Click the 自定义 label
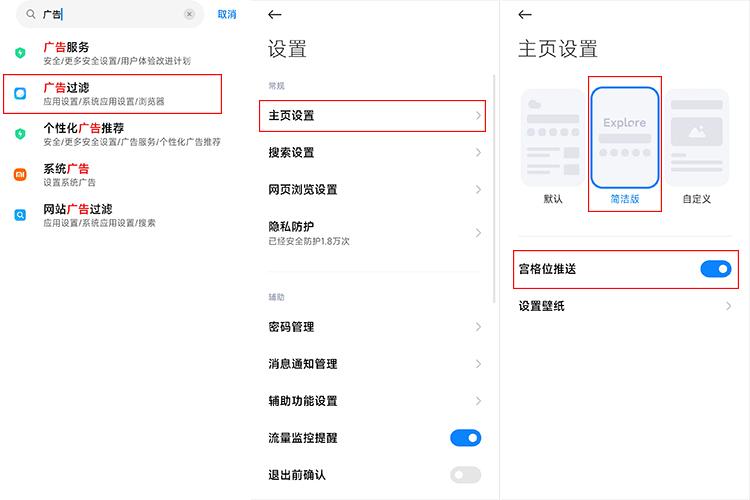Image resolution: width=750 pixels, height=500 pixels. coord(697,199)
